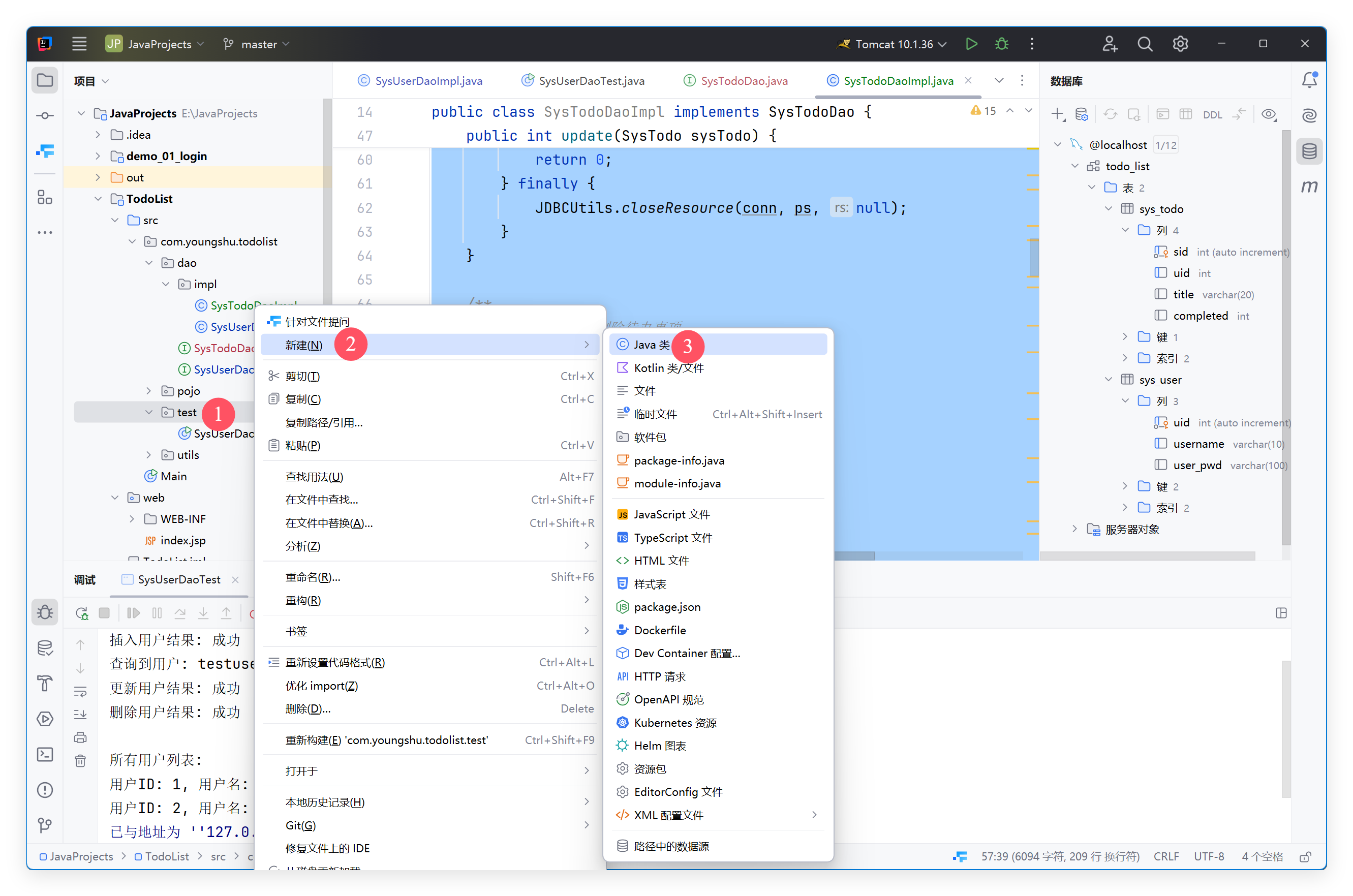The width and height of the screenshot is (1353, 896).
Task: Open the Database tool window icon
Action: click(x=1309, y=151)
